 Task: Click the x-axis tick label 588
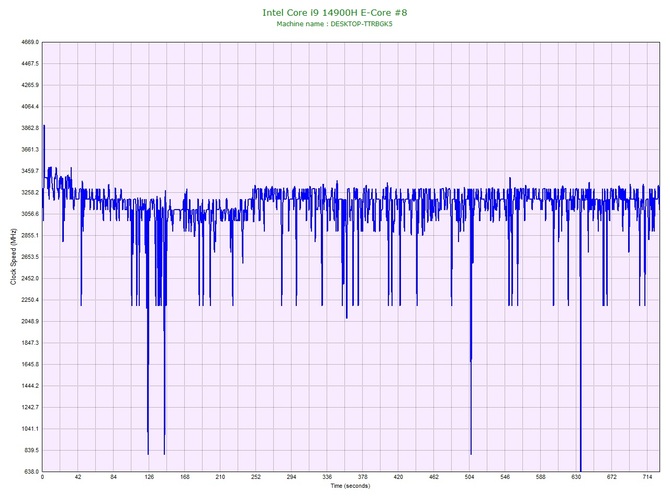(x=541, y=477)
